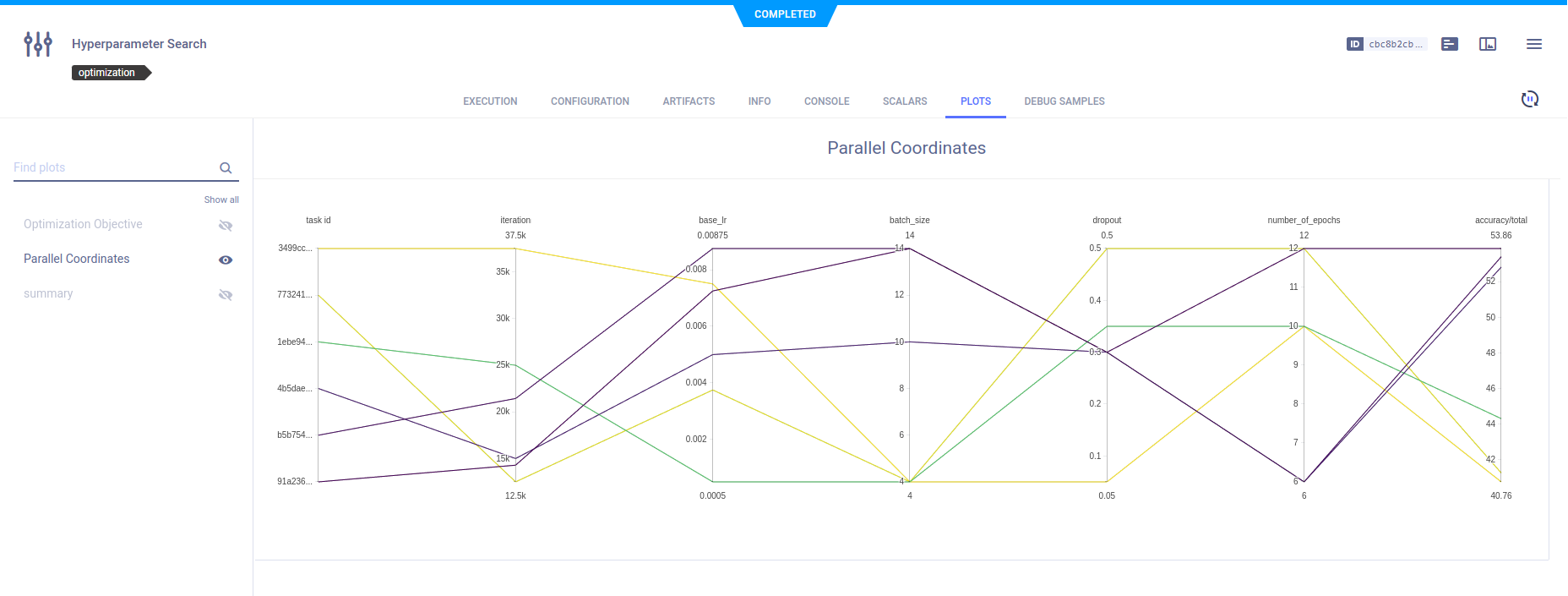Show the summary plot via eye icon
Viewport: 1568px width, 596px height.
226,295
